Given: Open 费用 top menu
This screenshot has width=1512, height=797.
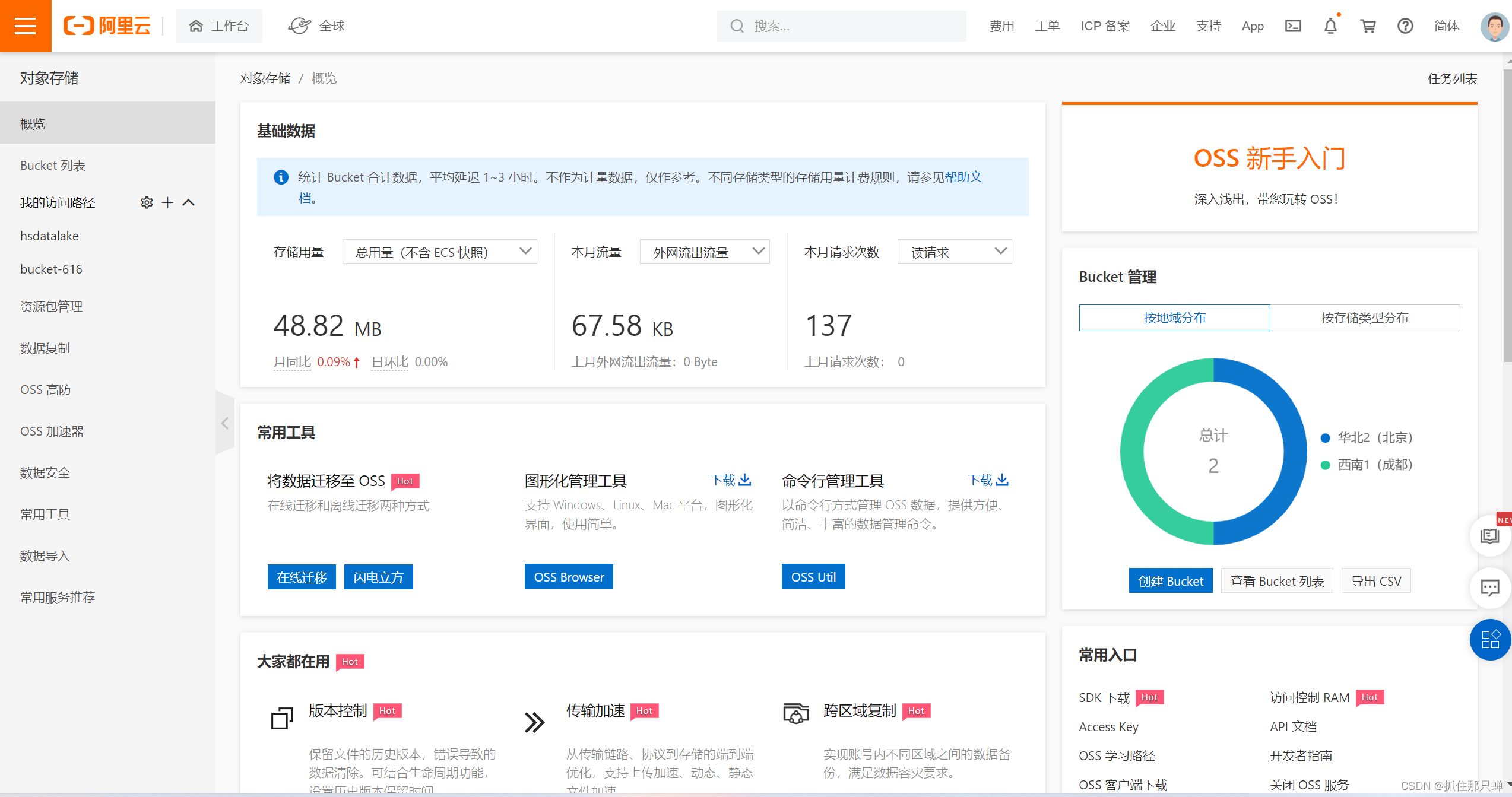Looking at the screenshot, I should pyautogui.click(x=1001, y=26).
